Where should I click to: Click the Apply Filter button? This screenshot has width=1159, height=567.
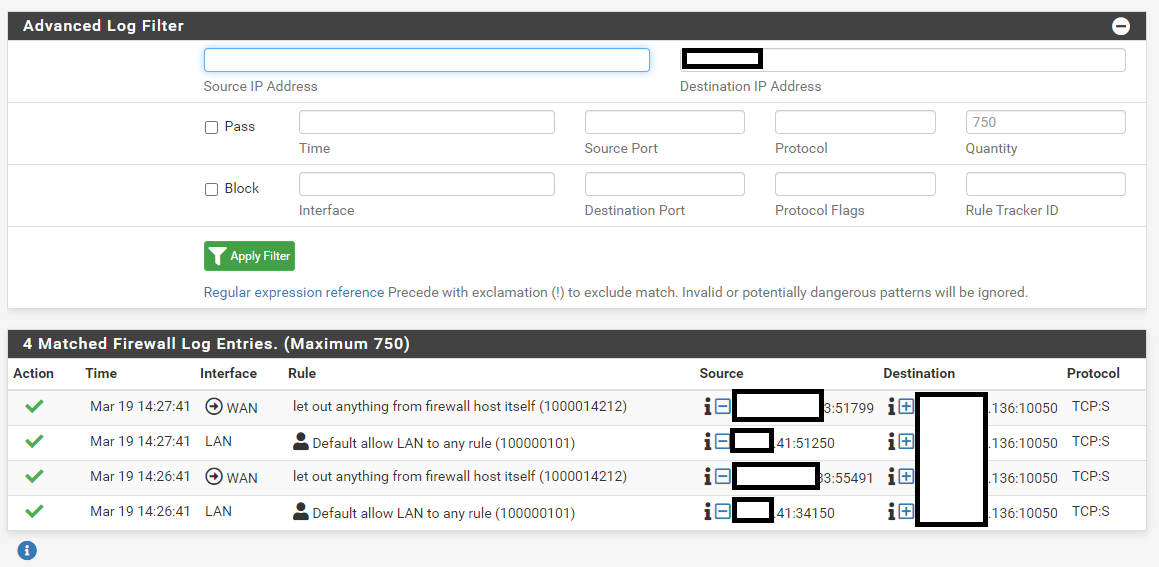pyautogui.click(x=249, y=256)
